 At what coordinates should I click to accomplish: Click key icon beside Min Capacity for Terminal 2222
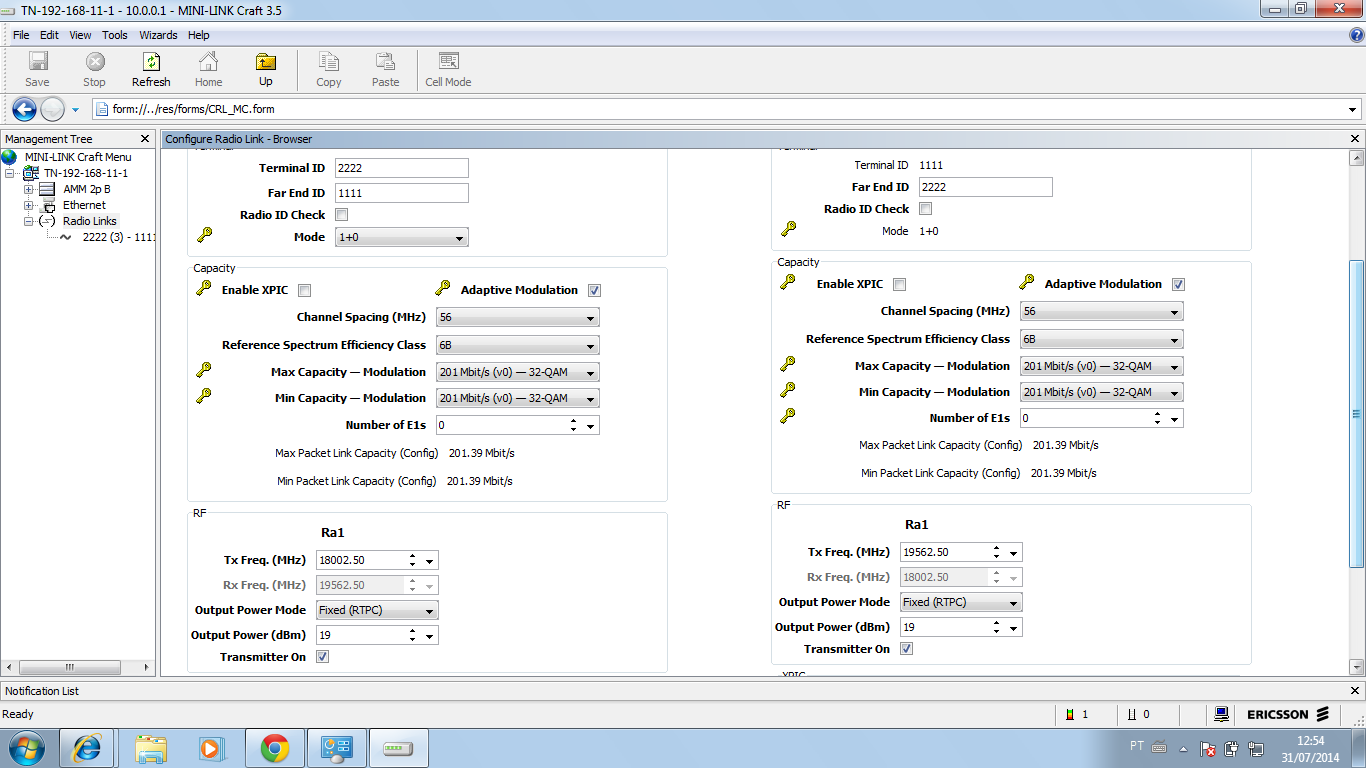point(204,396)
